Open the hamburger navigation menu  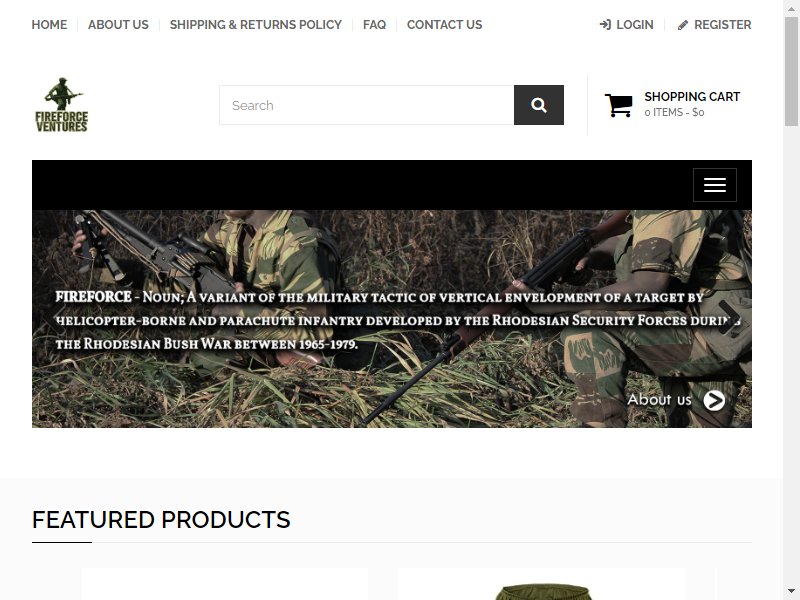pos(714,185)
